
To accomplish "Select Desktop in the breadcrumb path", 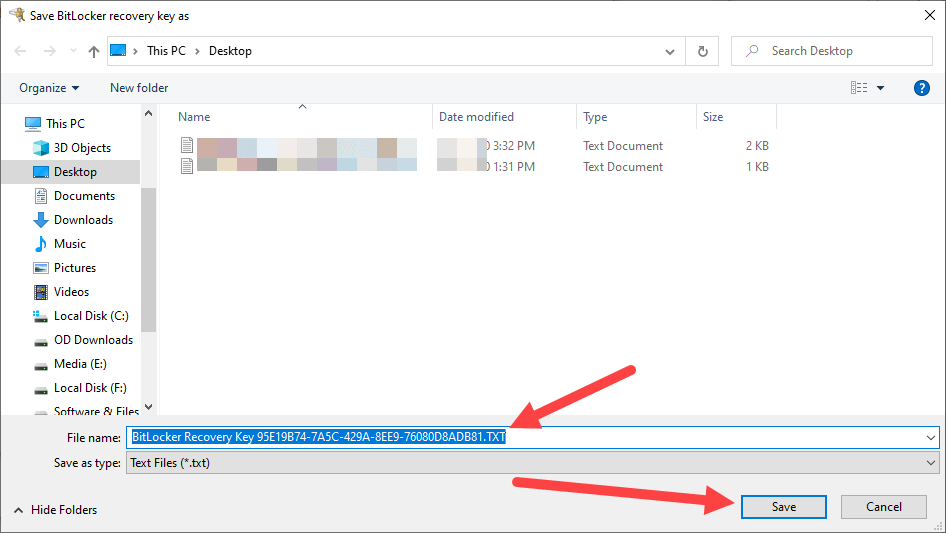I will click(230, 51).
